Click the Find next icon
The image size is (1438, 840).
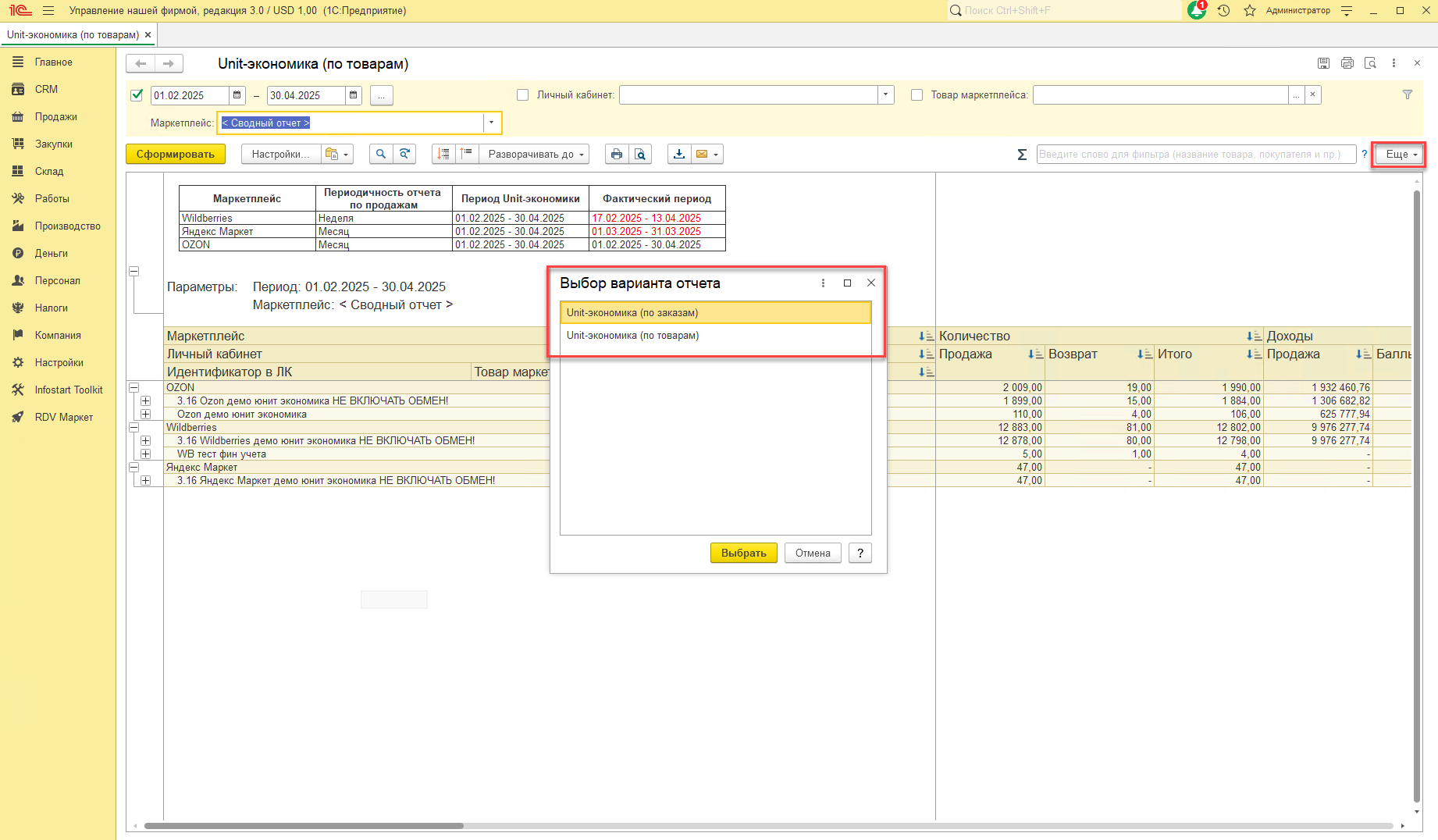pyautogui.click(x=404, y=155)
